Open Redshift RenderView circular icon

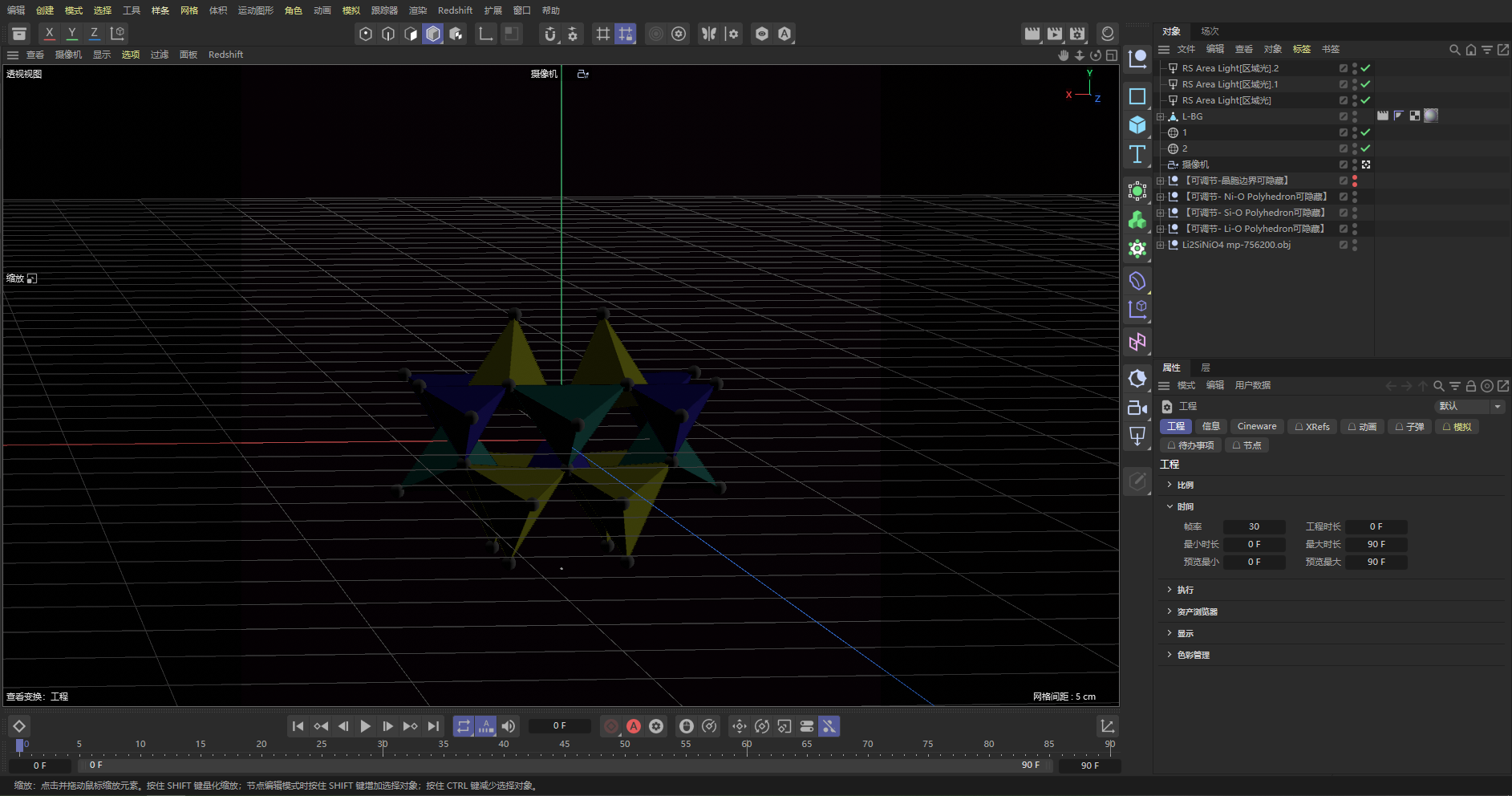coord(1108,34)
